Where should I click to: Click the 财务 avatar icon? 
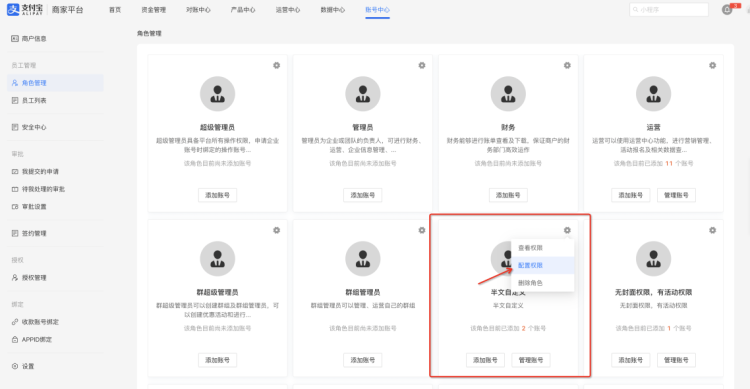coord(508,94)
